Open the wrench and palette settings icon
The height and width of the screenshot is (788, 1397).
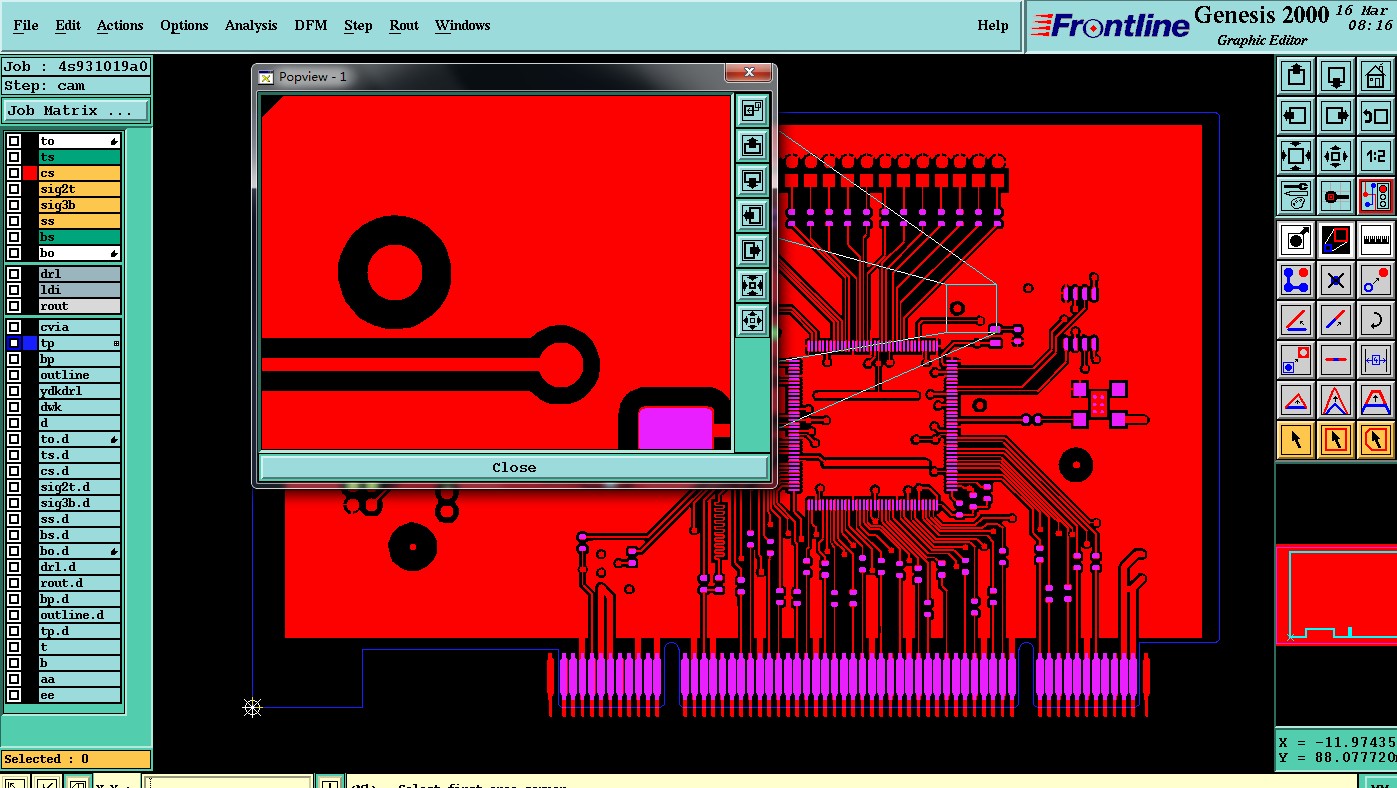(1296, 194)
